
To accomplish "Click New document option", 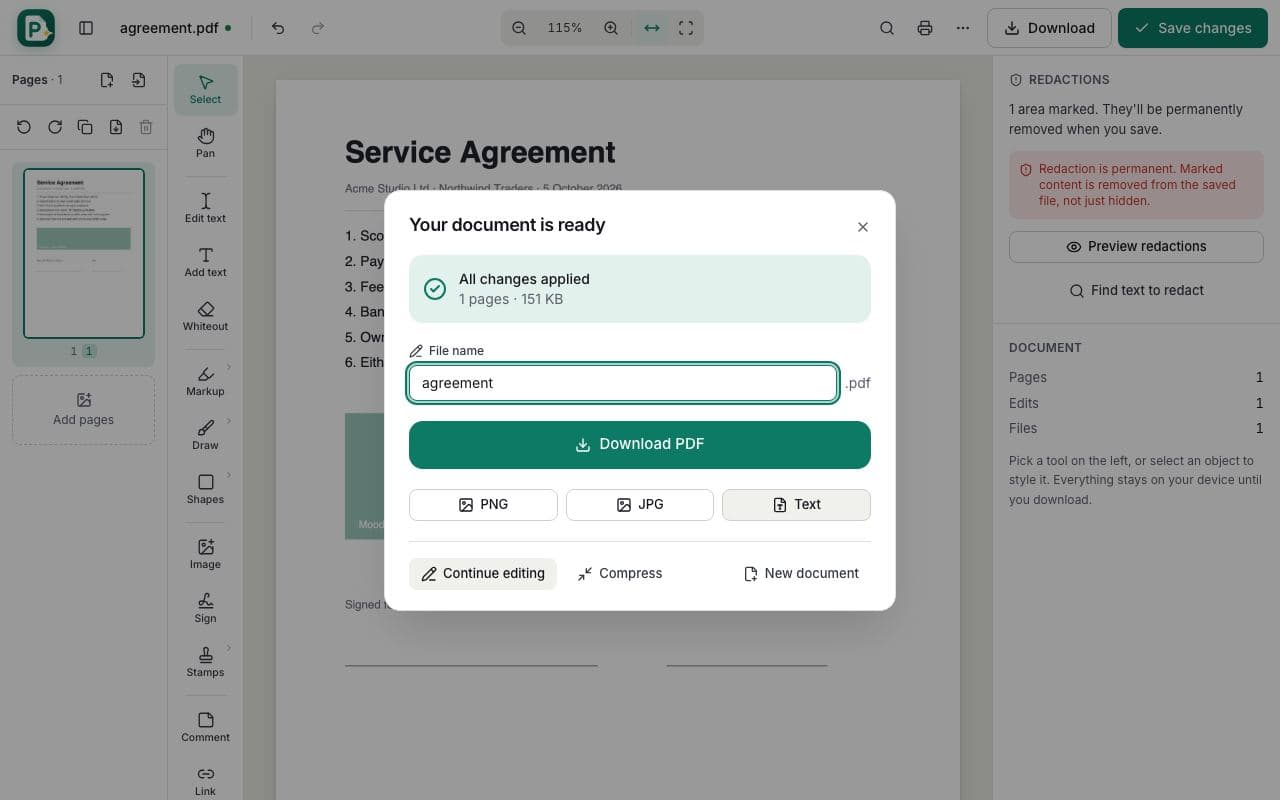I will (x=801, y=573).
